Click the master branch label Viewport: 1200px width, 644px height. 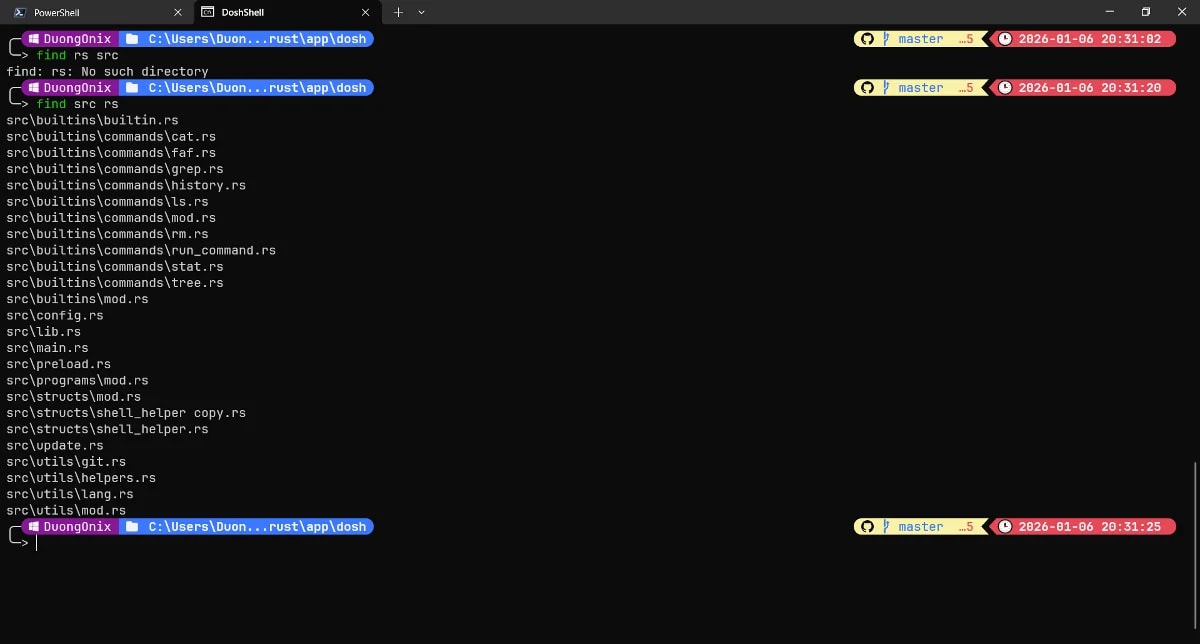coord(919,38)
